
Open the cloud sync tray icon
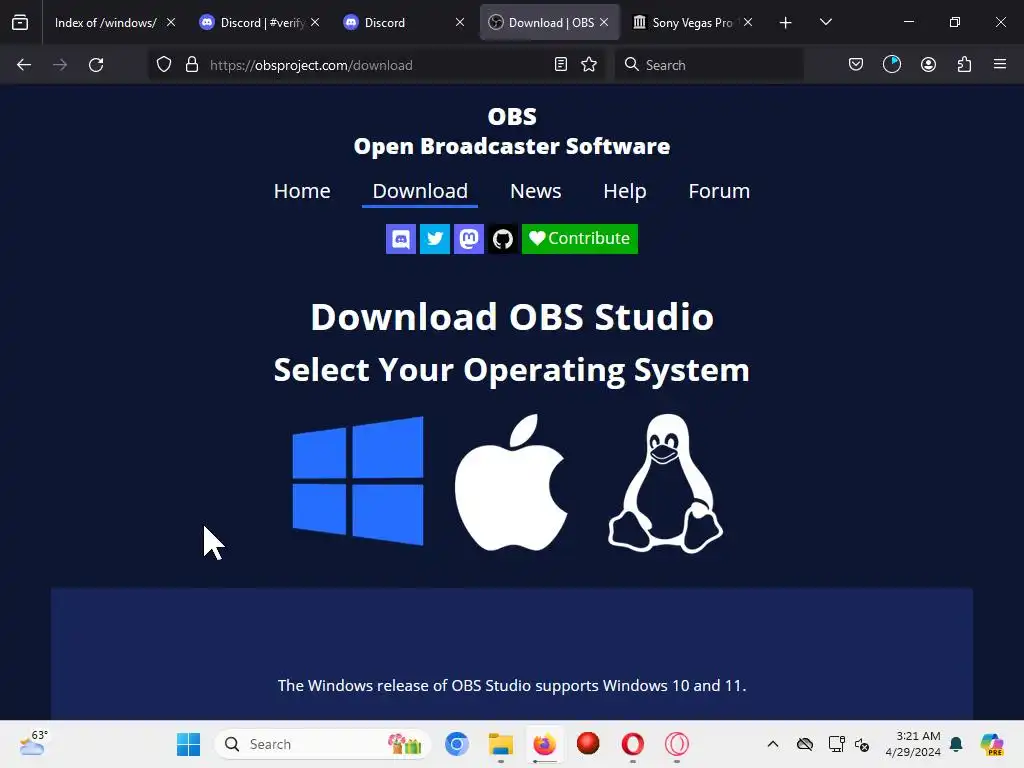[805, 744]
